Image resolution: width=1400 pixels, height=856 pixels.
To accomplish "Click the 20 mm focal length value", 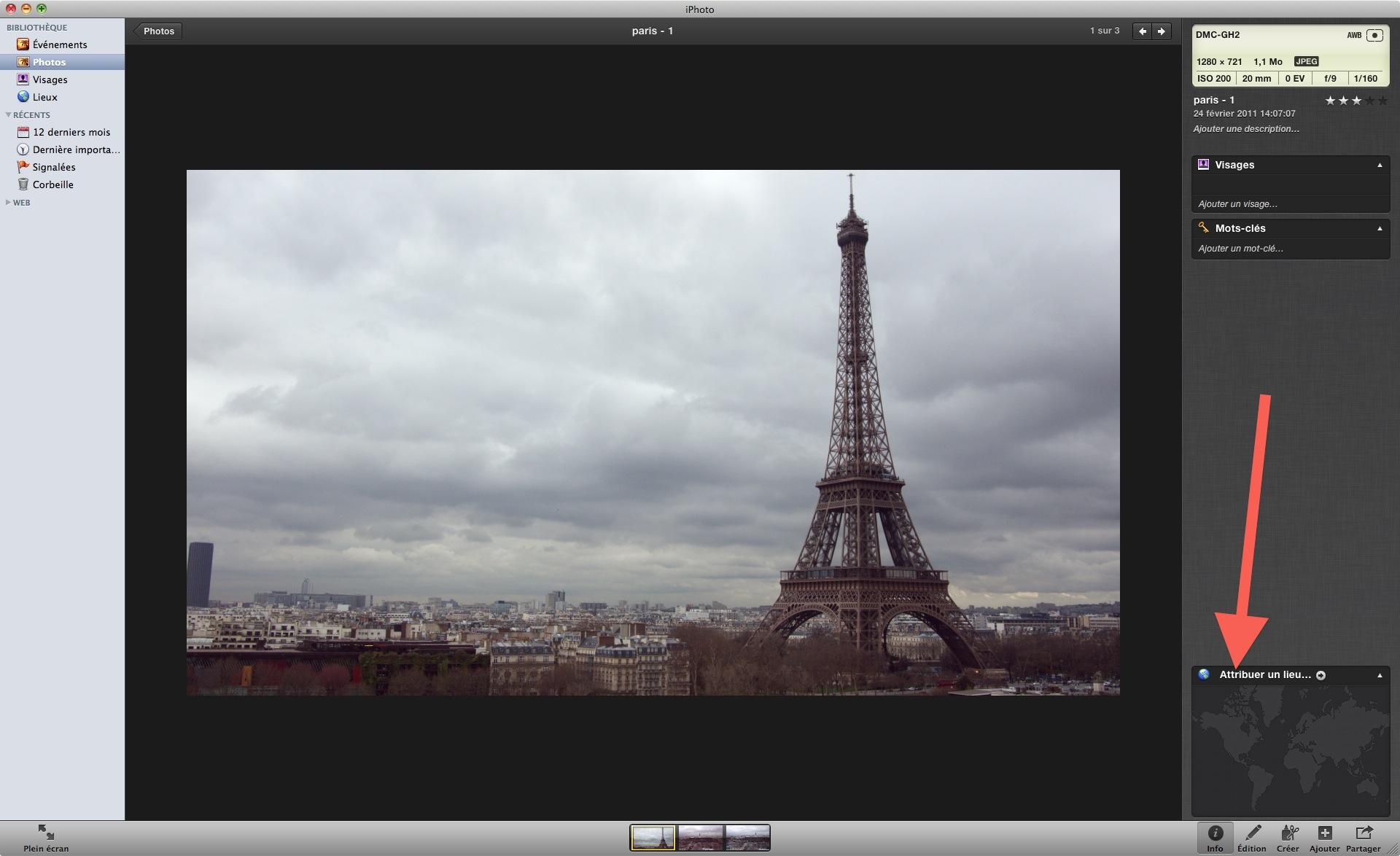I will click(x=1256, y=79).
